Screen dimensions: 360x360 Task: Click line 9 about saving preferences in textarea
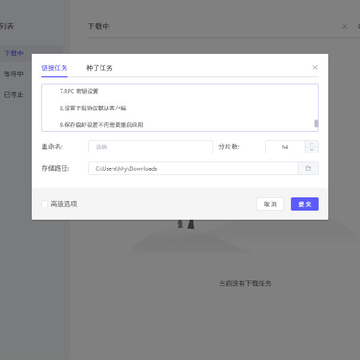pos(102,125)
